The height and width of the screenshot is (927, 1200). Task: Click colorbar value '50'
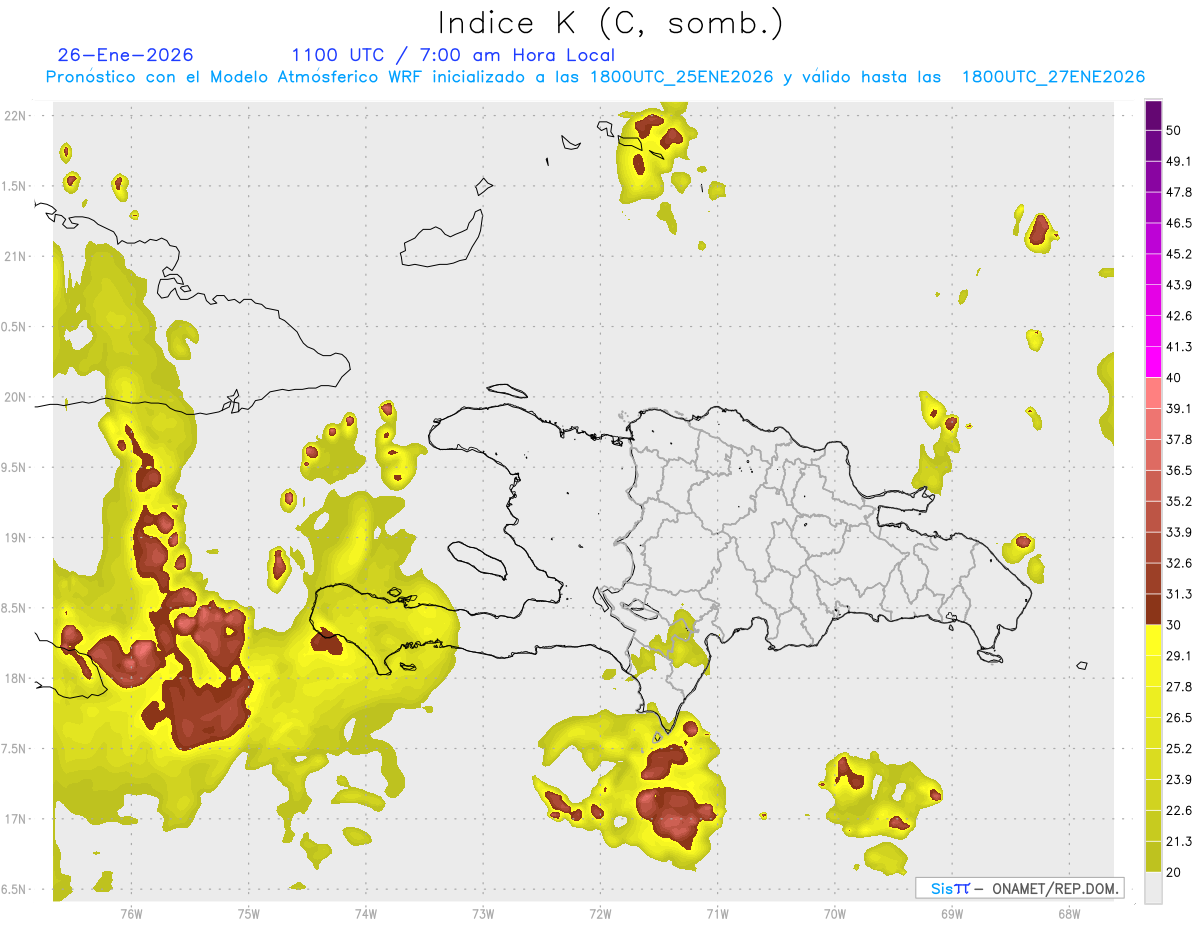[x=1173, y=130]
